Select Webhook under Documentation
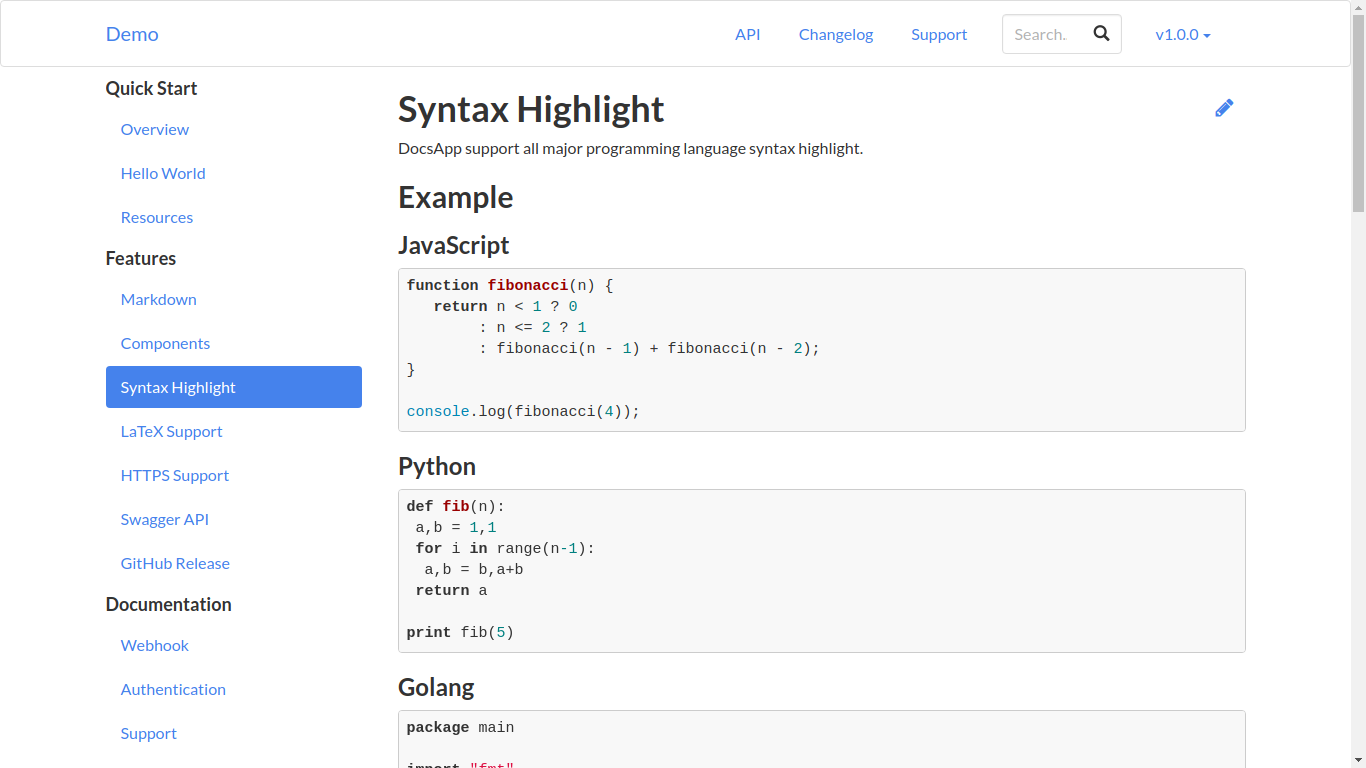 [x=155, y=645]
